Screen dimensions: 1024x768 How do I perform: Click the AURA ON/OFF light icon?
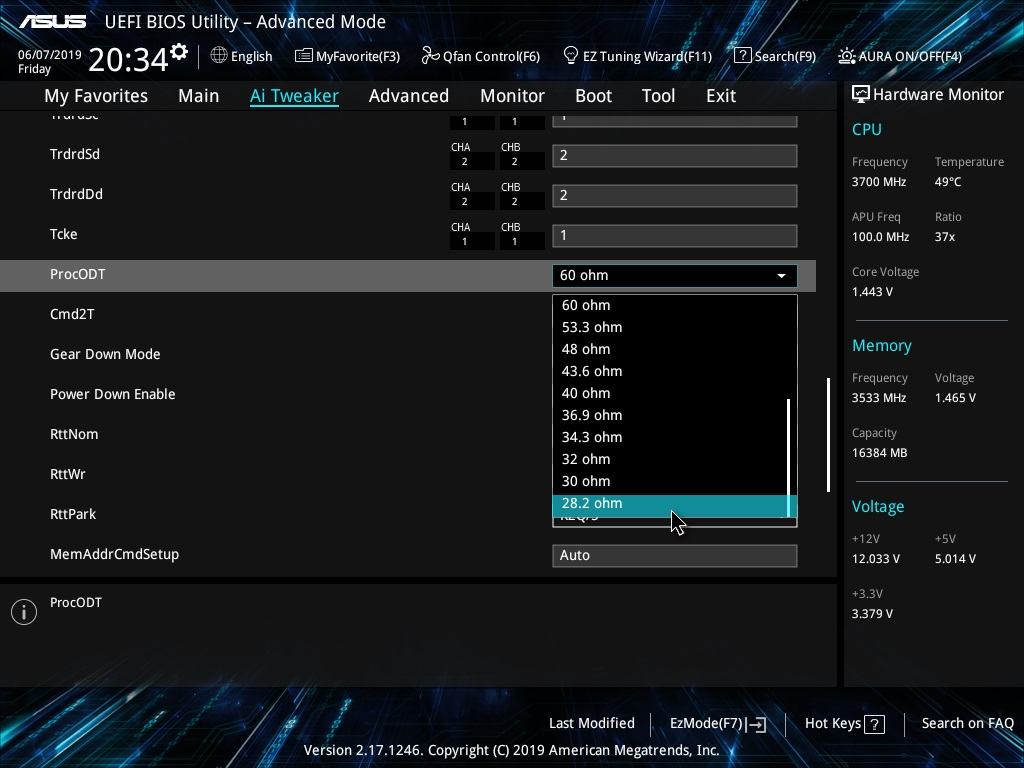846,56
